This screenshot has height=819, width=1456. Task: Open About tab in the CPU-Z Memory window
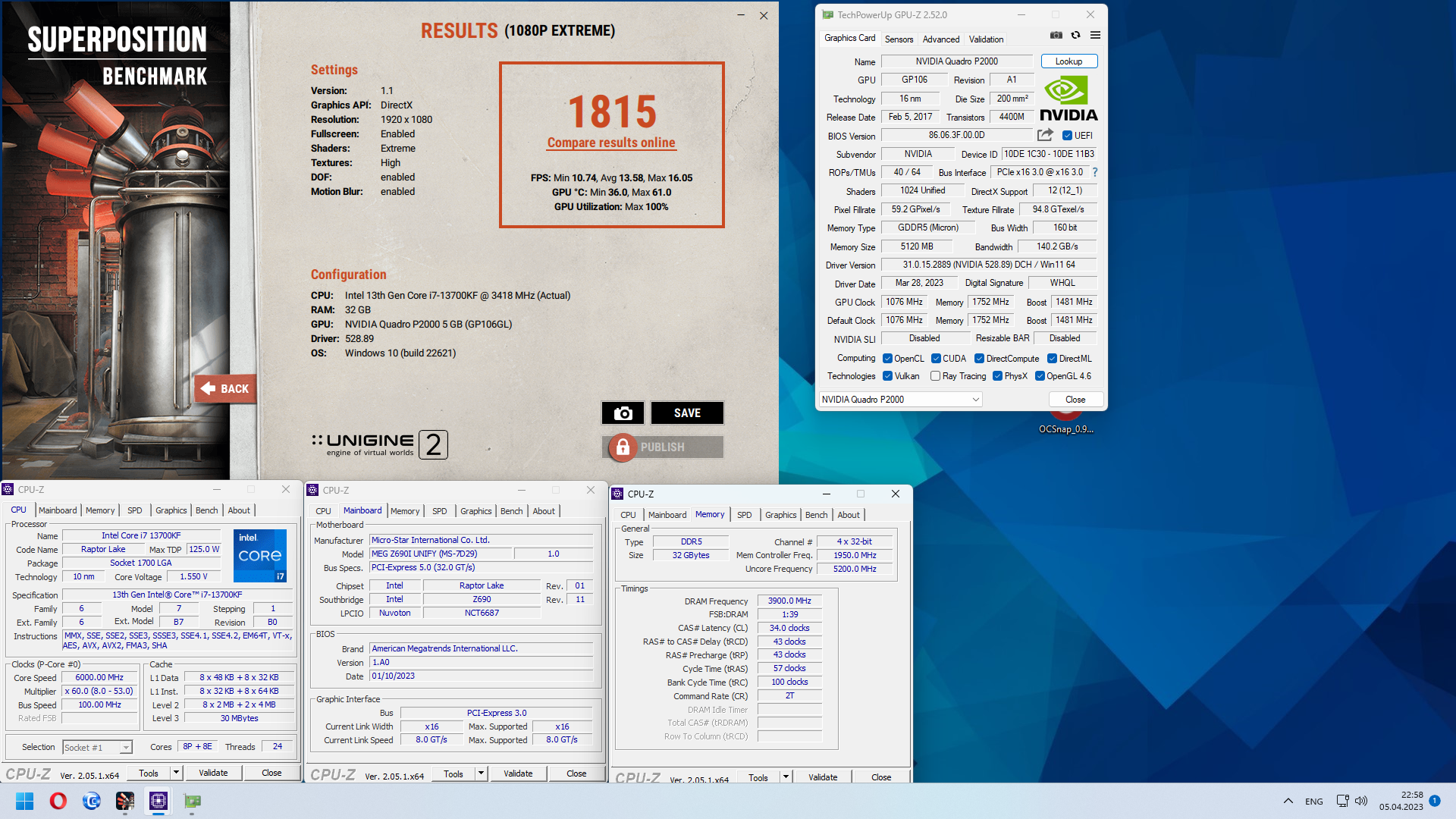(849, 515)
